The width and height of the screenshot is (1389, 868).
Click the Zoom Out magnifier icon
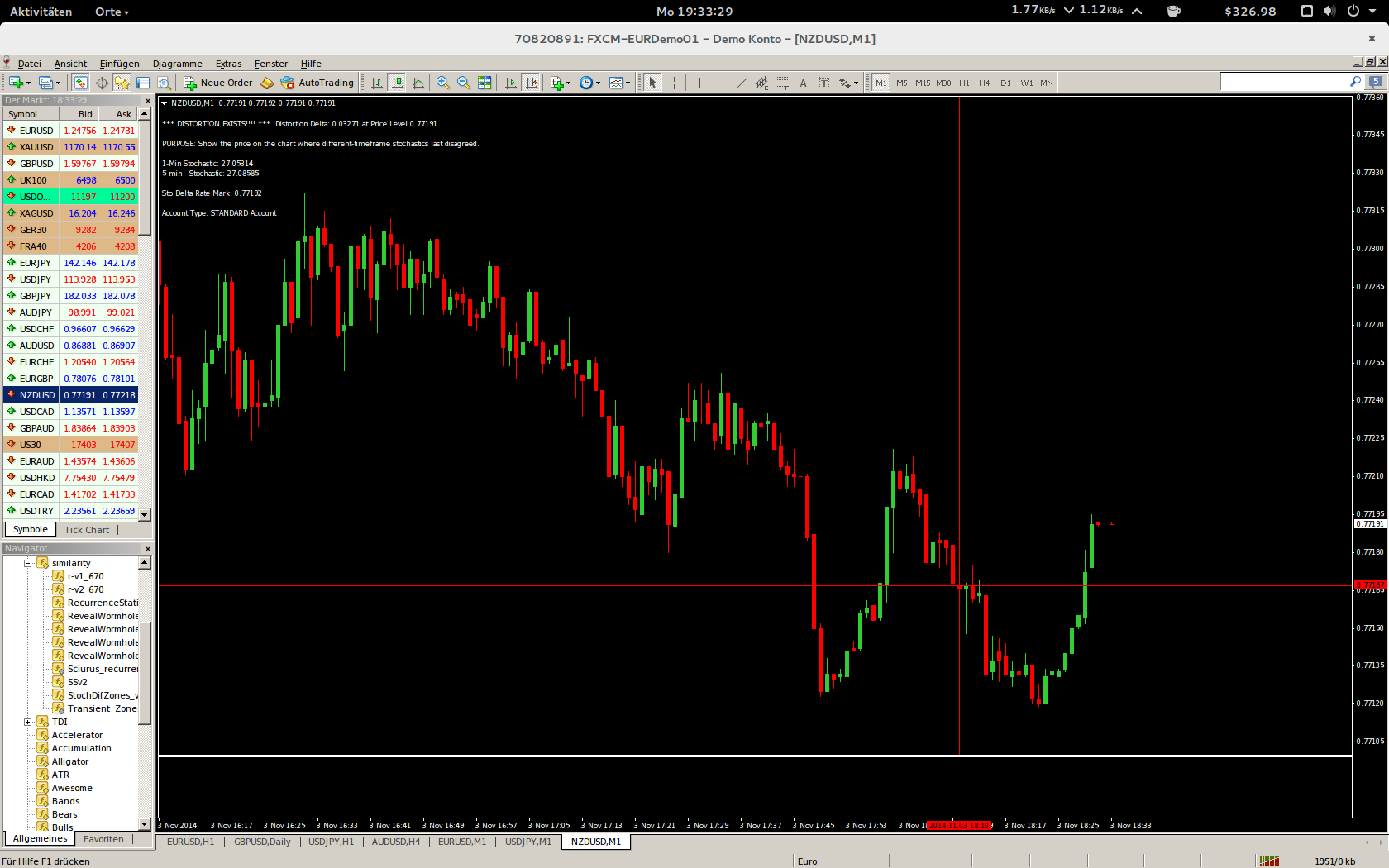coord(464,83)
